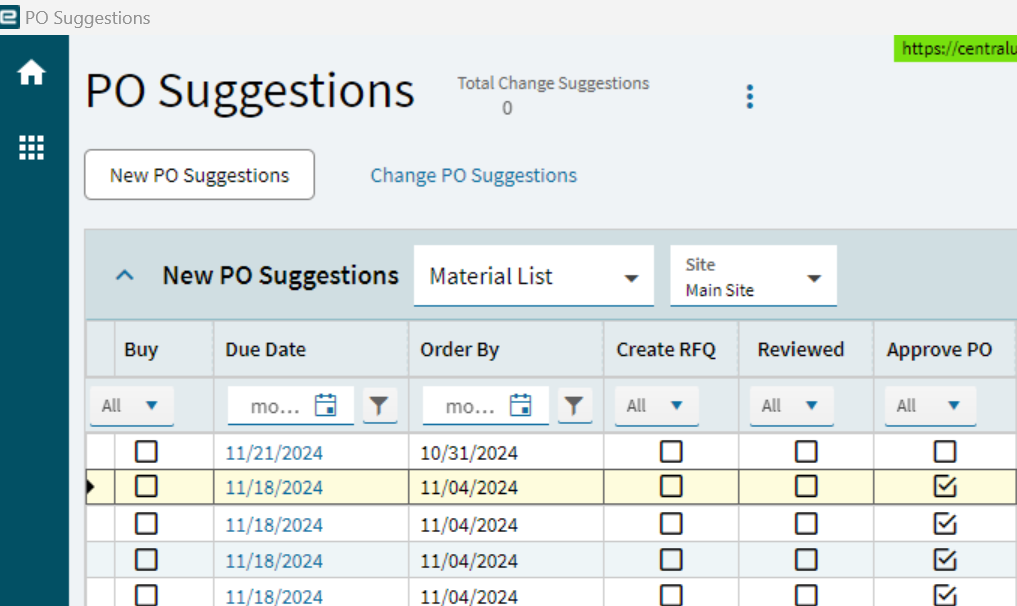
Task: Click the Order By filter funnel icon
Action: pos(574,406)
